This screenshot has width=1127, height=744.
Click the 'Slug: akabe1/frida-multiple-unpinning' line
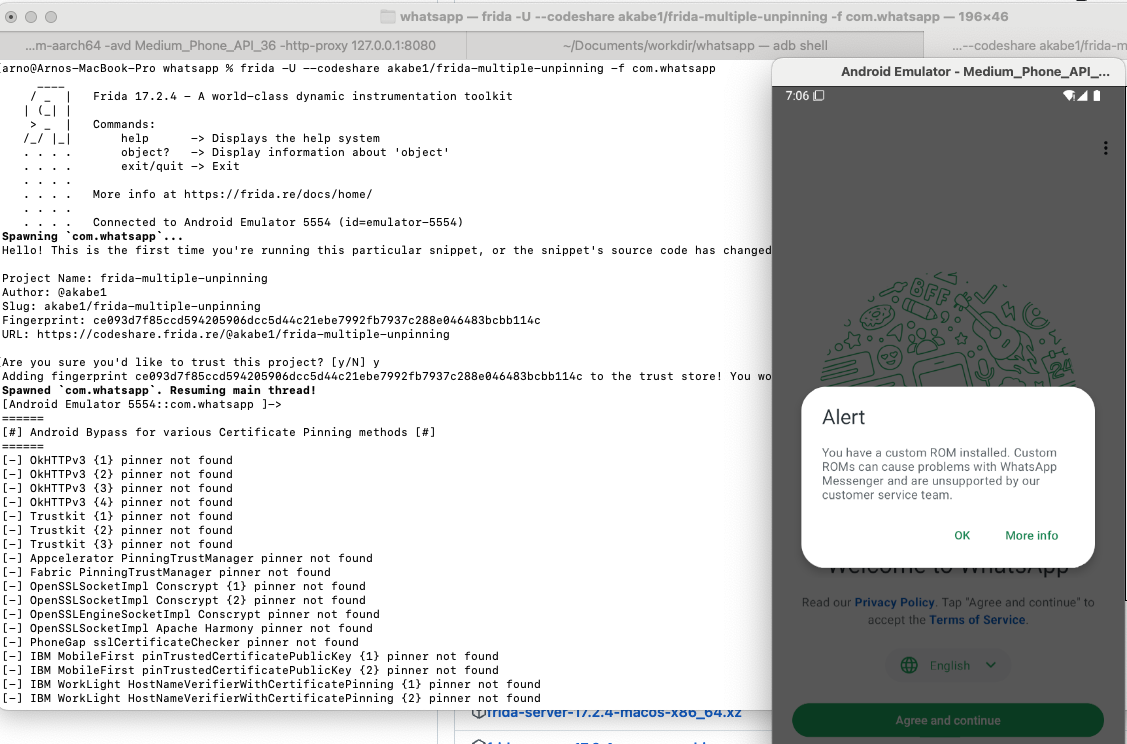pos(132,306)
